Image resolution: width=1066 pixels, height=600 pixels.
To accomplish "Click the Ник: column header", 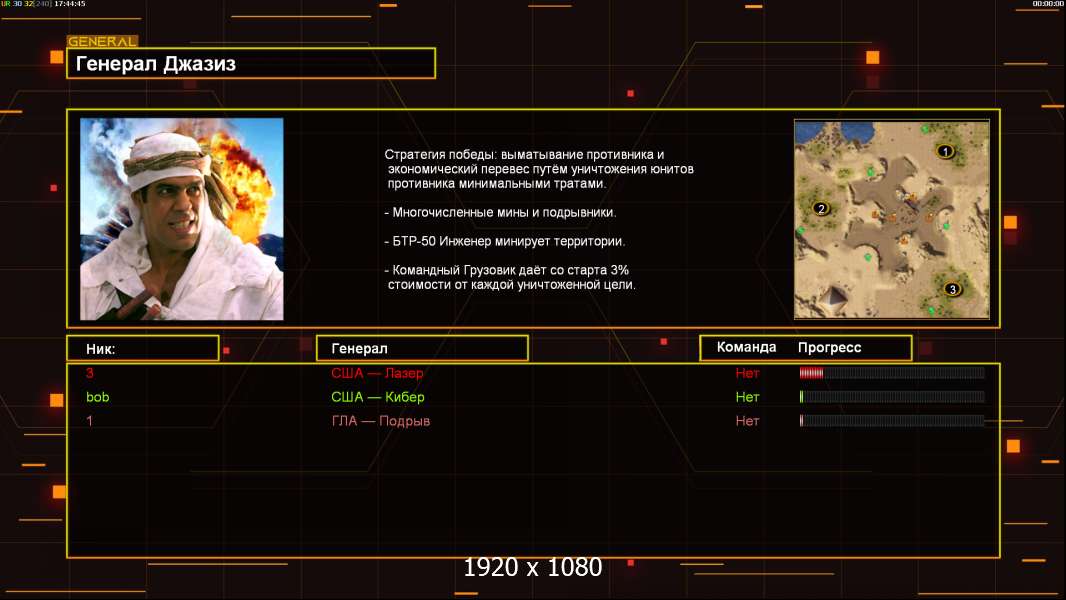I will click(143, 349).
